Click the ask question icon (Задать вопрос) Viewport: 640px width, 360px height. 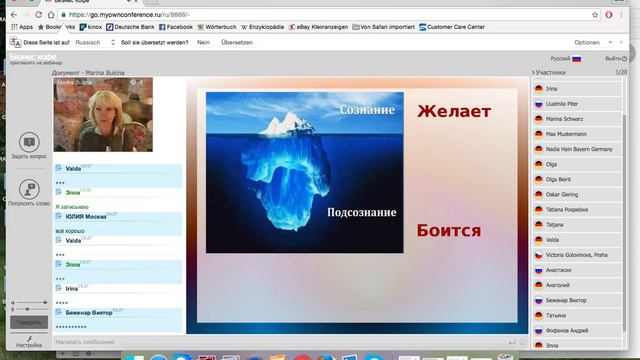pyautogui.click(x=29, y=142)
